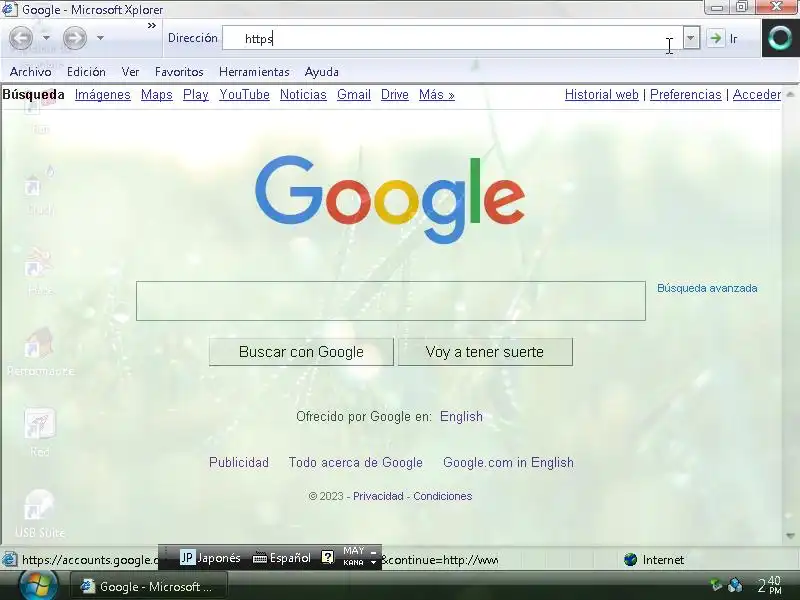Open the address bar dropdown list

point(691,38)
